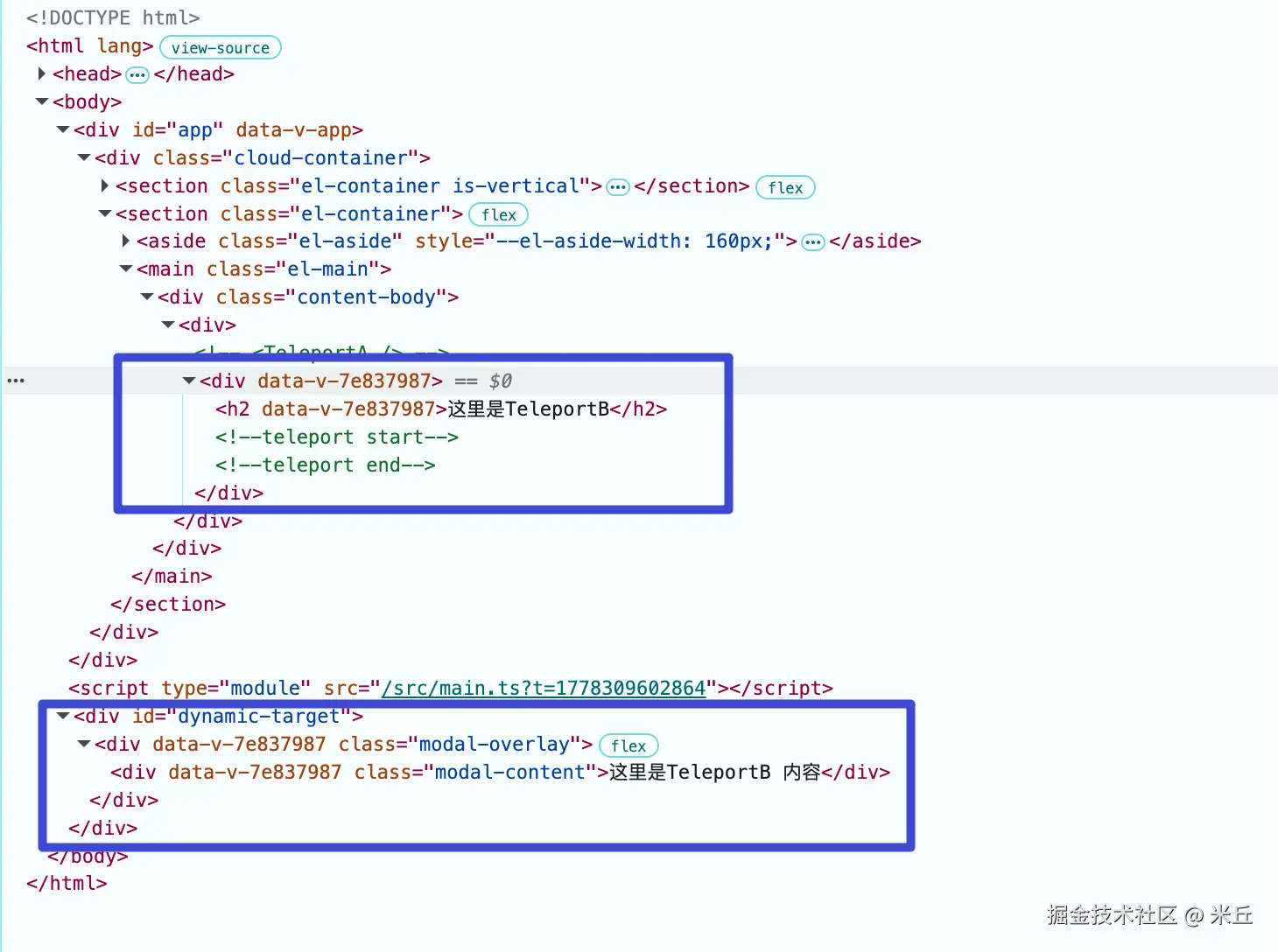Expand the el-container is-vertical section
This screenshot has width=1278, height=952.
(105, 185)
